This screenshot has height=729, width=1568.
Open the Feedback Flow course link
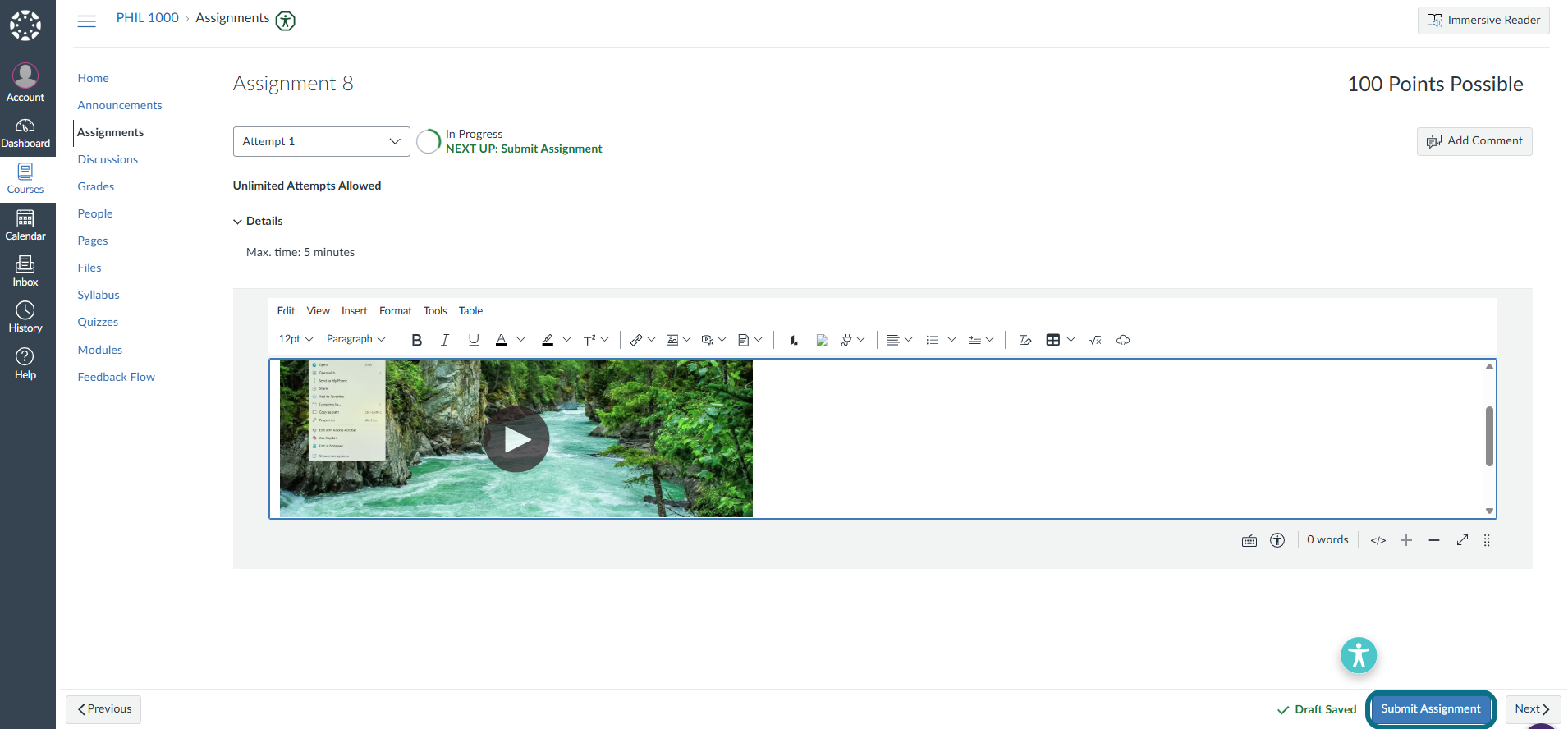[x=117, y=377]
